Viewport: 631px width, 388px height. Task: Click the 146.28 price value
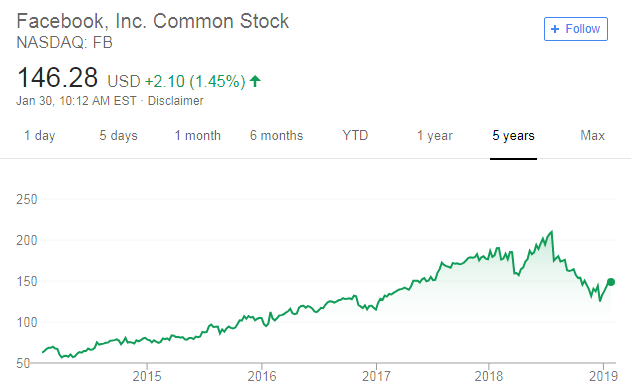(58, 78)
